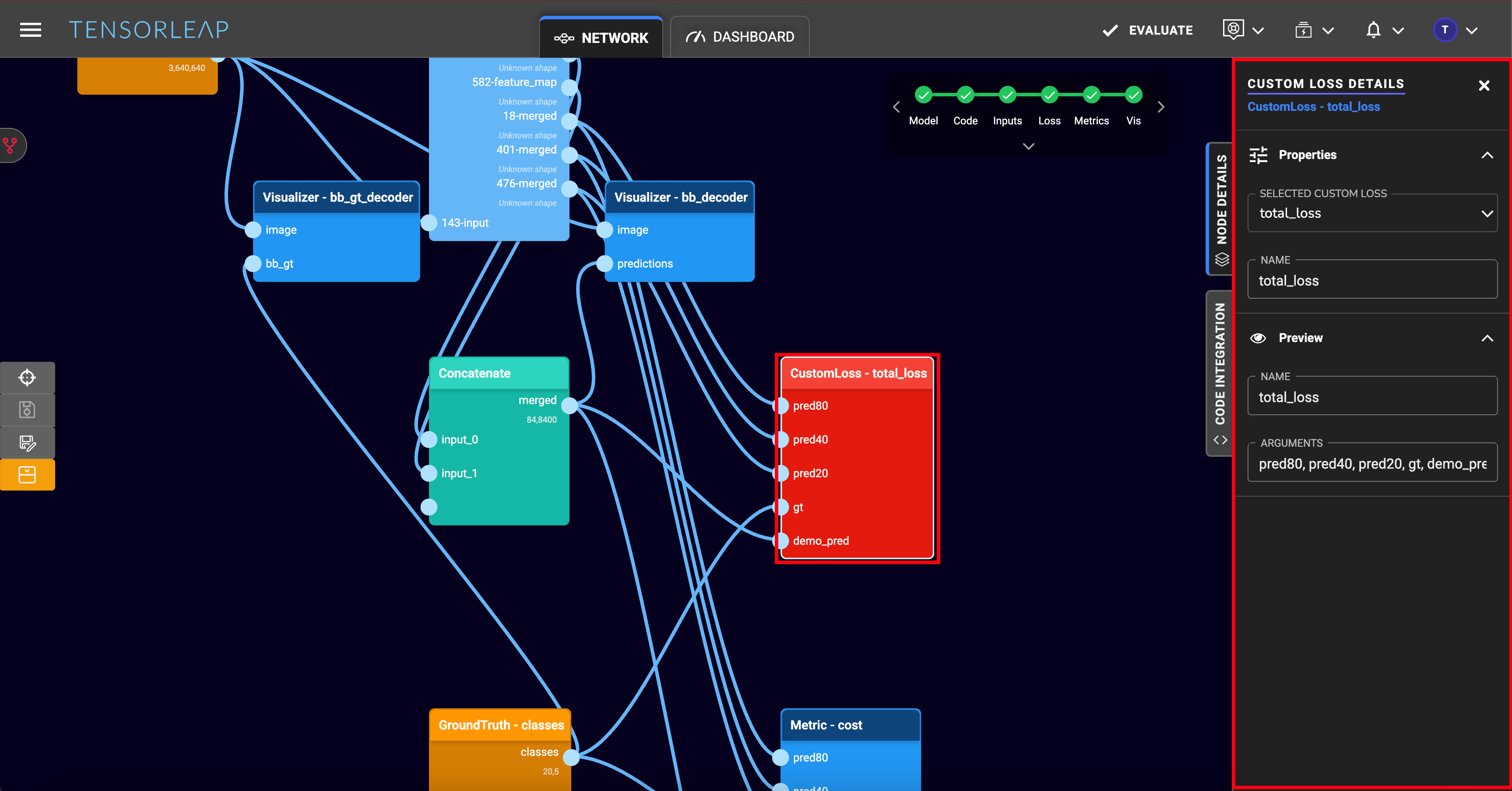Open the notifications bell
Image resolution: width=1512 pixels, height=791 pixels.
point(1373,30)
